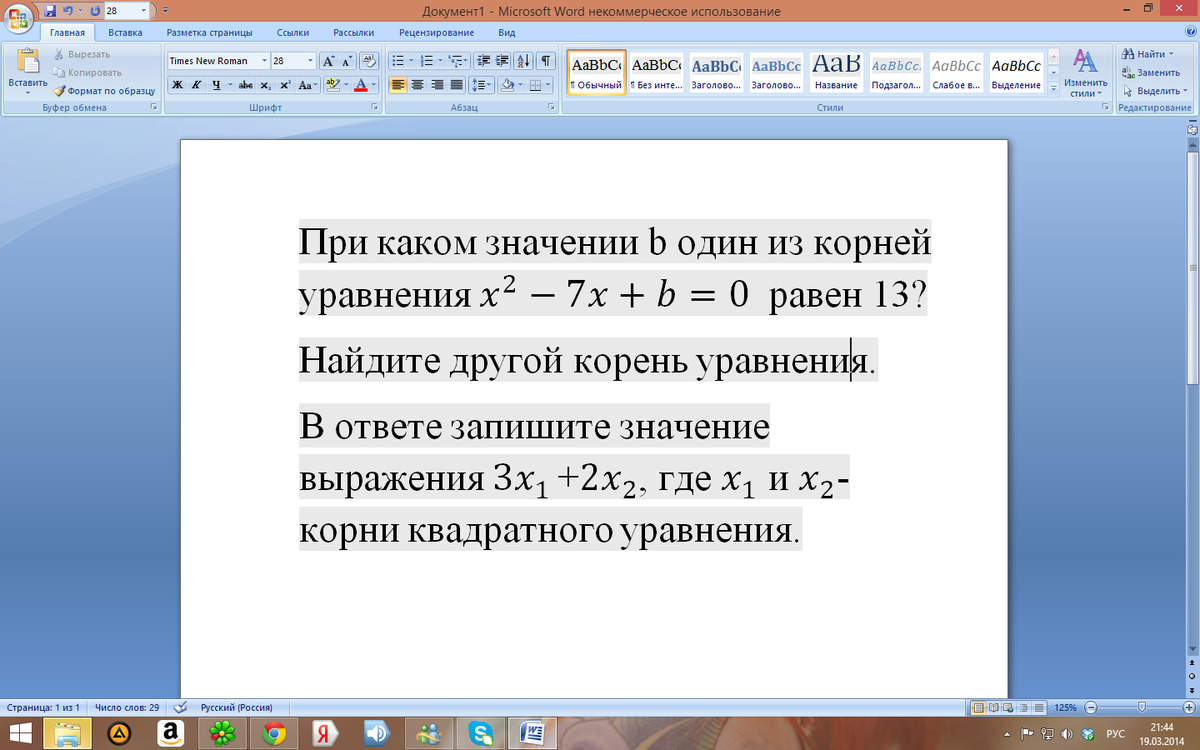Image resolution: width=1200 pixels, height=750 pixels.
Task: Toggle paragraph marks ¶ display
Action: [546, 61]
